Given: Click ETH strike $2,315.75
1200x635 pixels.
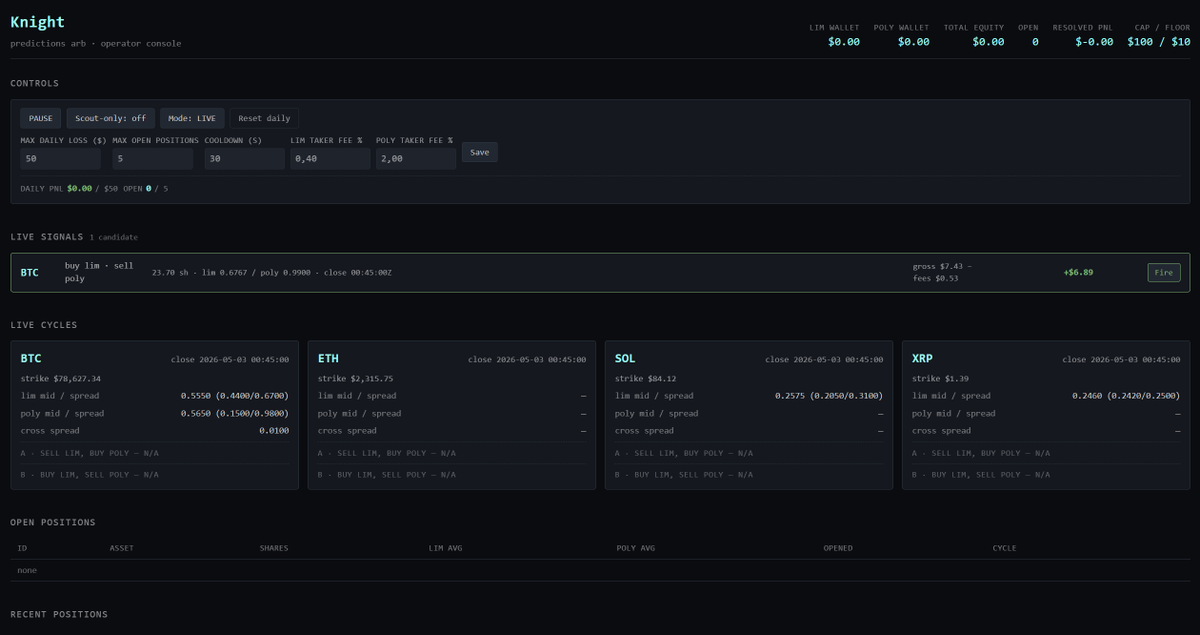Looking at the screenshot, I should pos(355,379).
